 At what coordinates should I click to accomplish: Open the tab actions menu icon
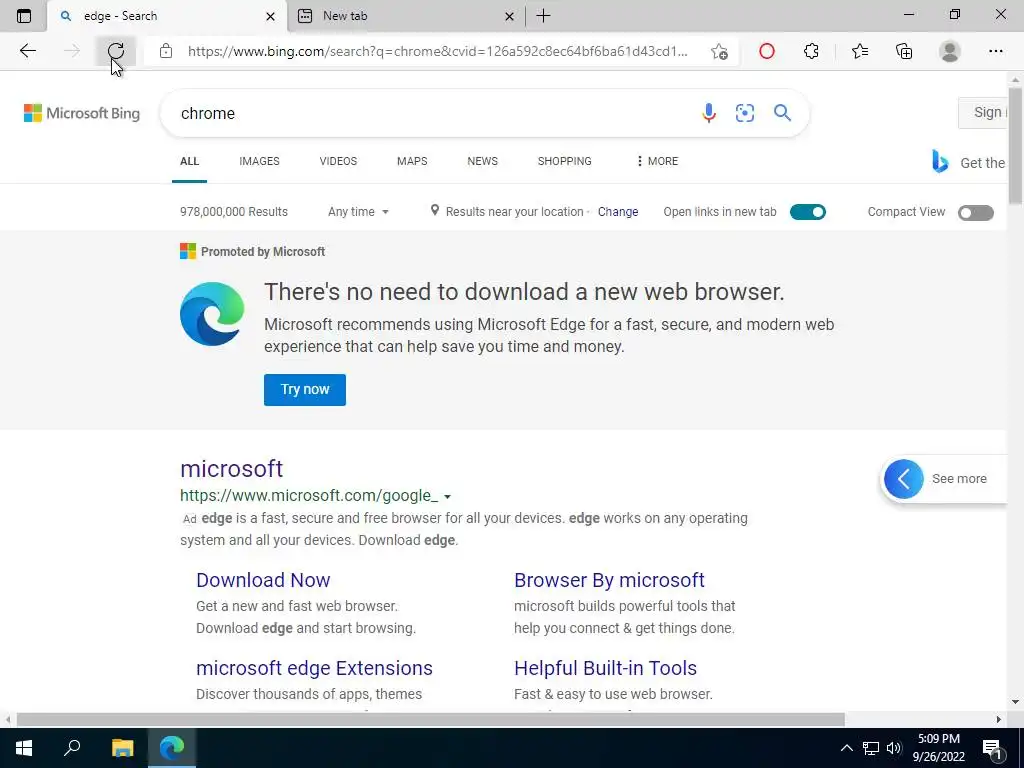[24, 16]
